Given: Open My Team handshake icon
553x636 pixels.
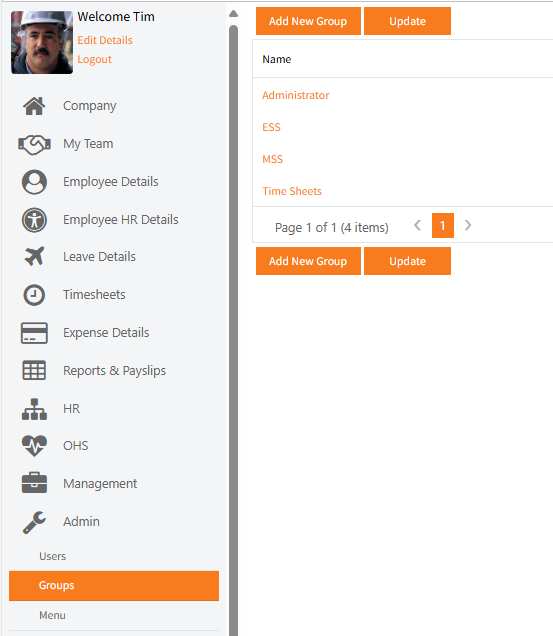Looking at the screenshot, I should pyautogui.click(x=34, y=144).
